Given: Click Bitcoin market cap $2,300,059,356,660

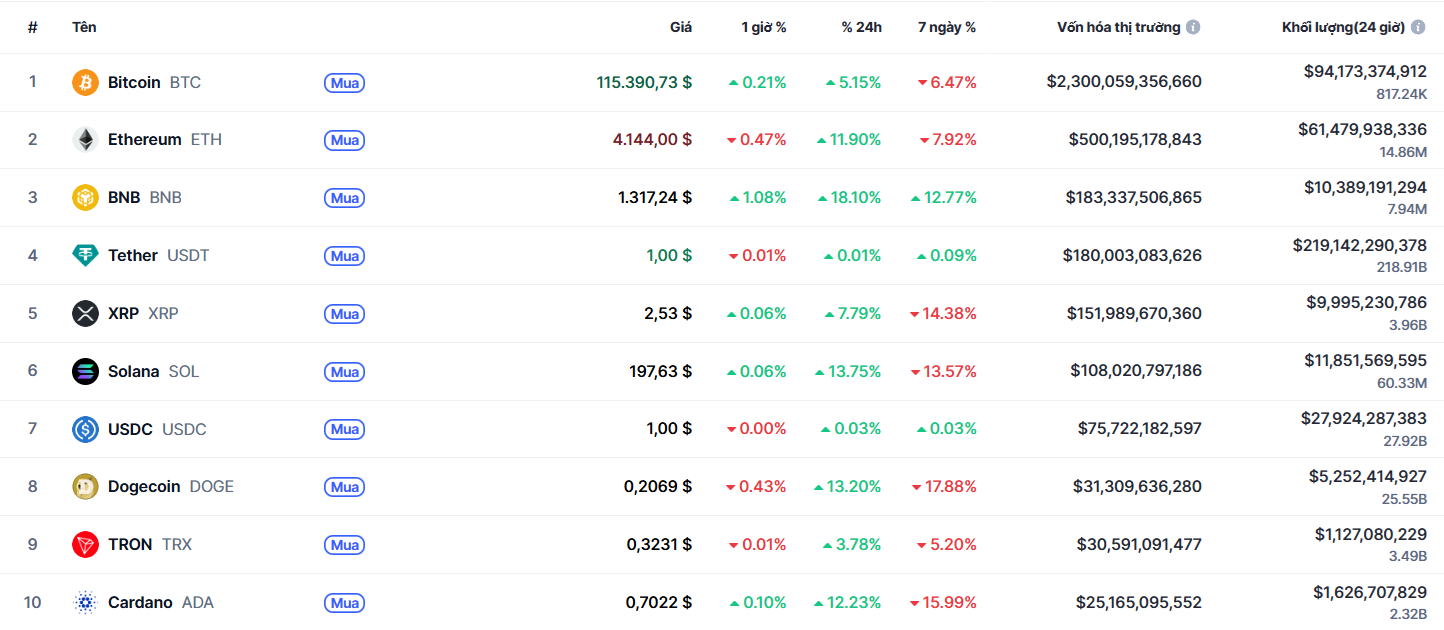Looking at the screenshot, I should click(1124, 82).
